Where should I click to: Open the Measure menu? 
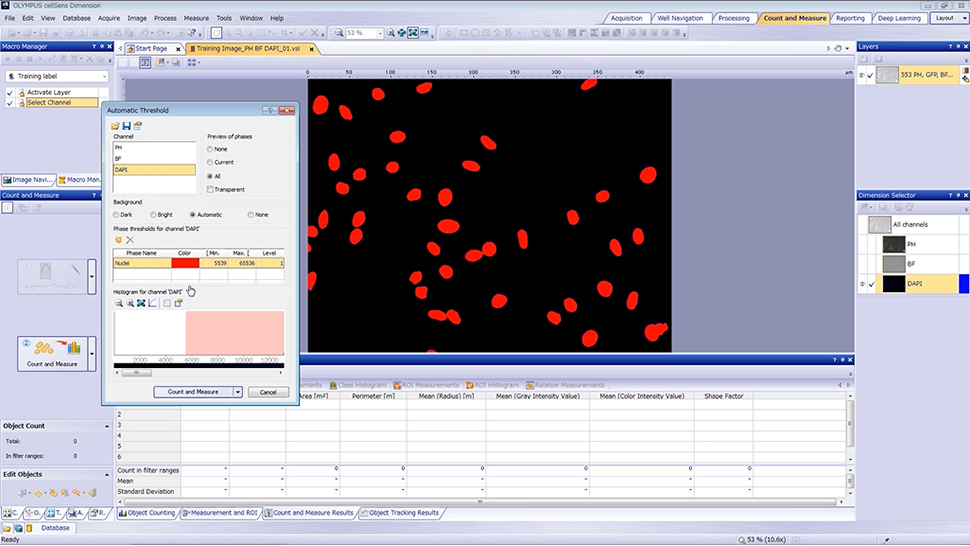click(196, 18)
